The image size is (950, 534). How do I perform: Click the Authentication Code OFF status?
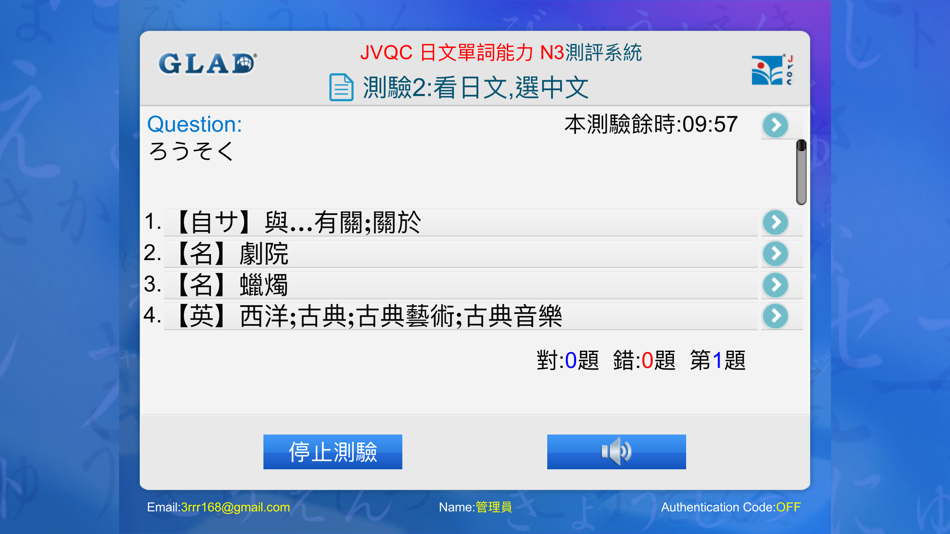tap(731, 507)
